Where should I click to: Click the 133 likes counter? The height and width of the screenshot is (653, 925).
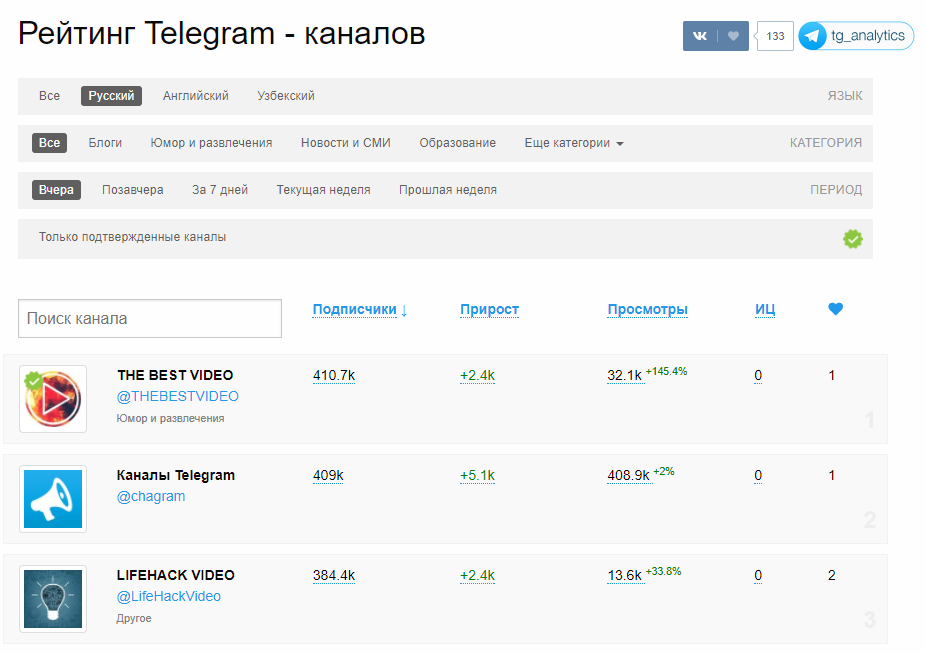[x=774, y=35]
